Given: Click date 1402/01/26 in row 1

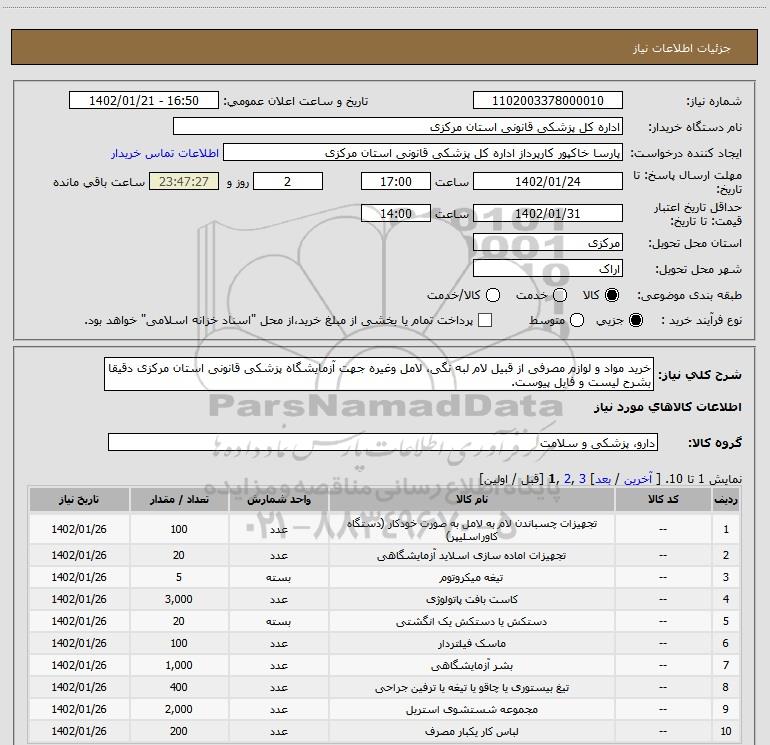Looking at the screenshot, I should point(79,529).
